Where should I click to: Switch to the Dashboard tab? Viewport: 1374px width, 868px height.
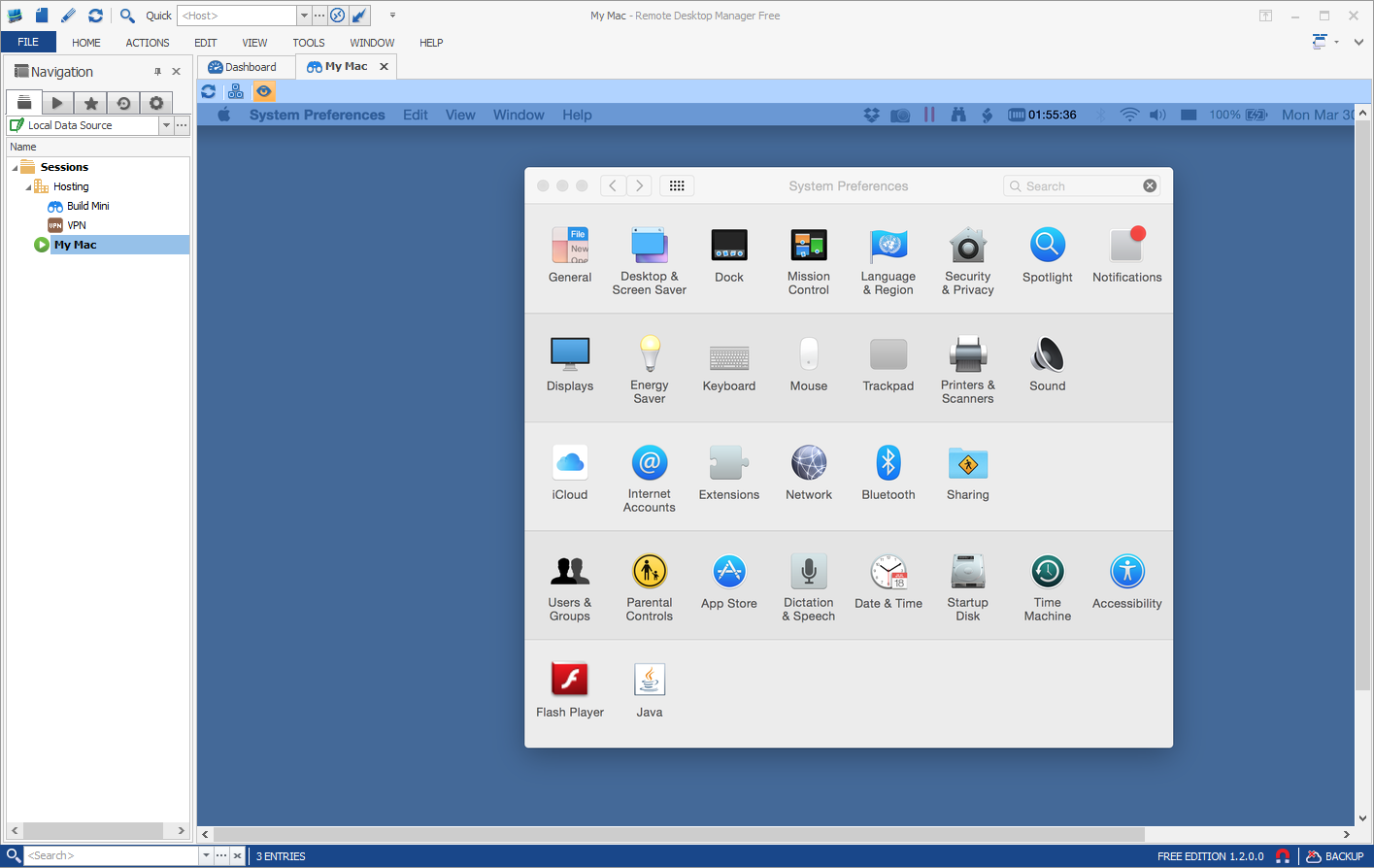tap(245, 67)
